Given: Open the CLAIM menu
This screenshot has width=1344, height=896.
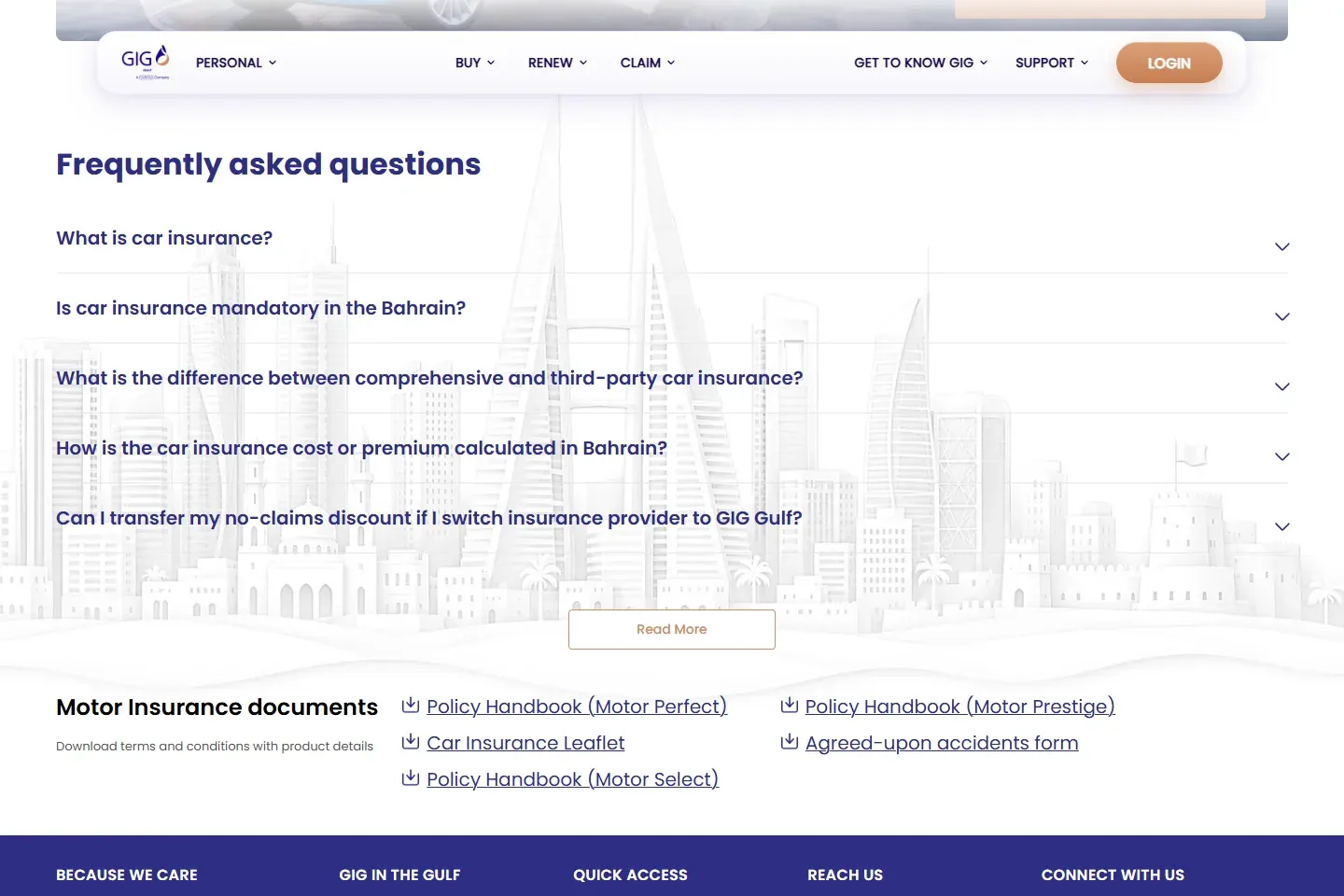Looking at the screenshot, I should pyautogui.click(x=648, y=63).
